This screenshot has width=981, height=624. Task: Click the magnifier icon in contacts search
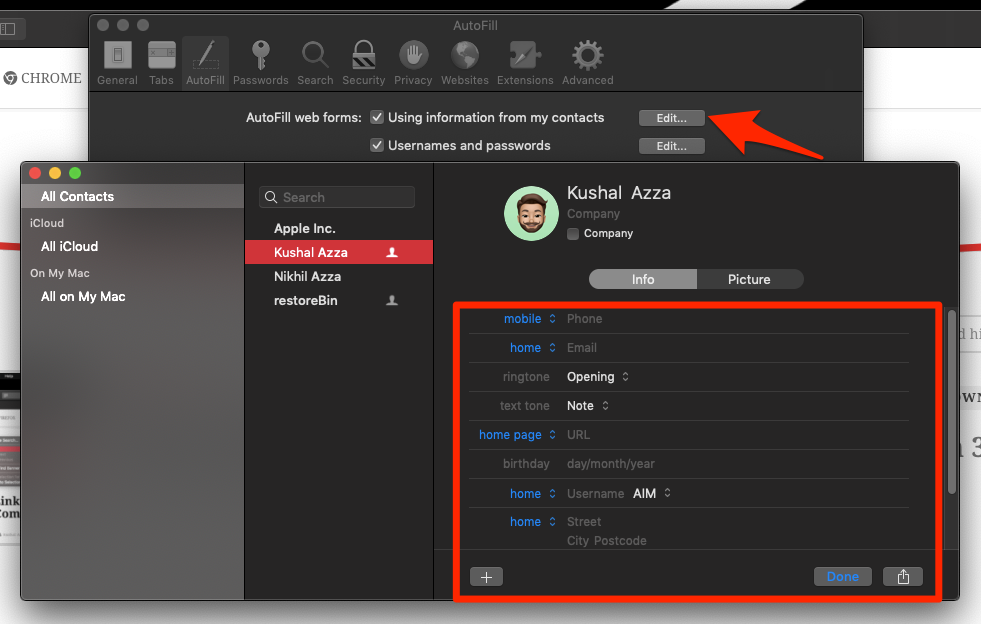(x=271, y=197)
